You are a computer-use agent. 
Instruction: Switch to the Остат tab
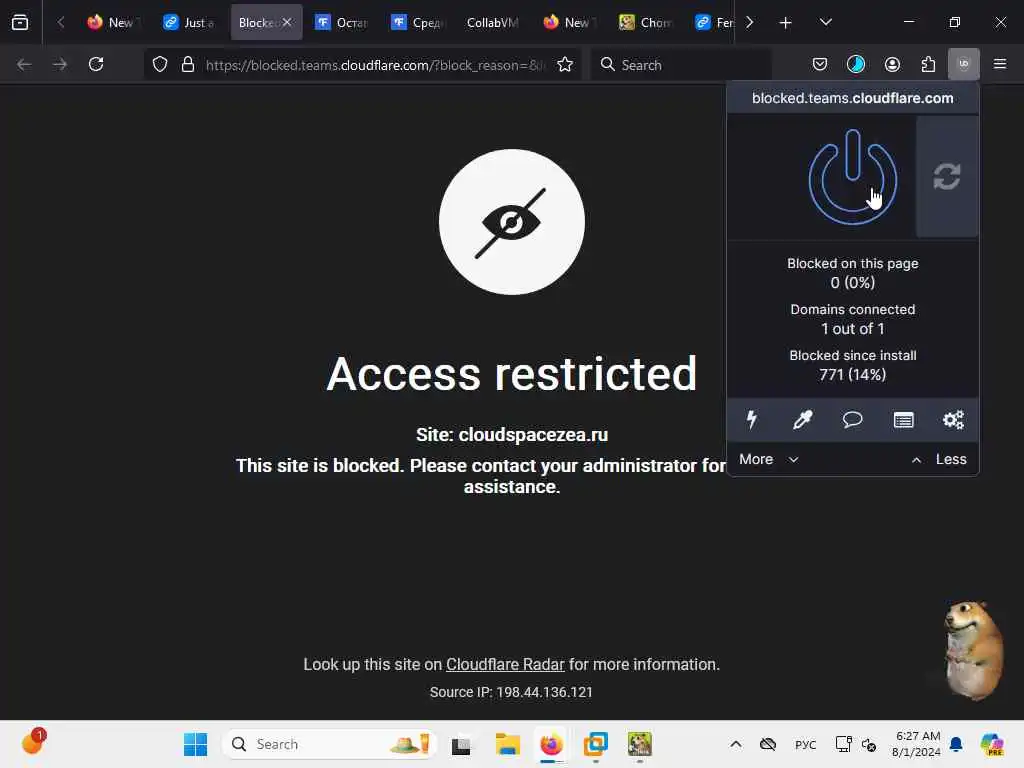coord(342,22)
